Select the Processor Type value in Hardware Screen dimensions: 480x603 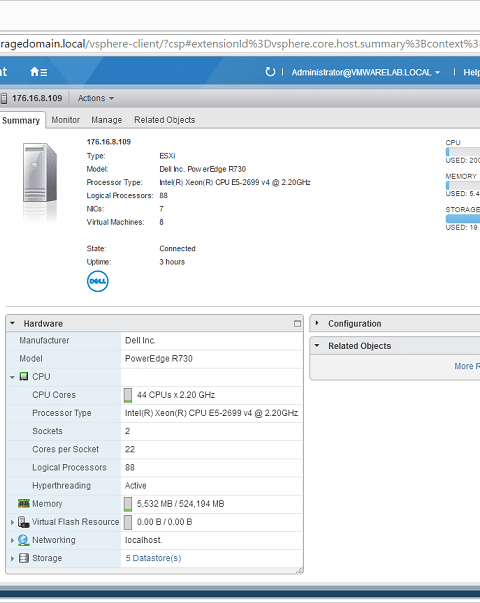[211, 413]
